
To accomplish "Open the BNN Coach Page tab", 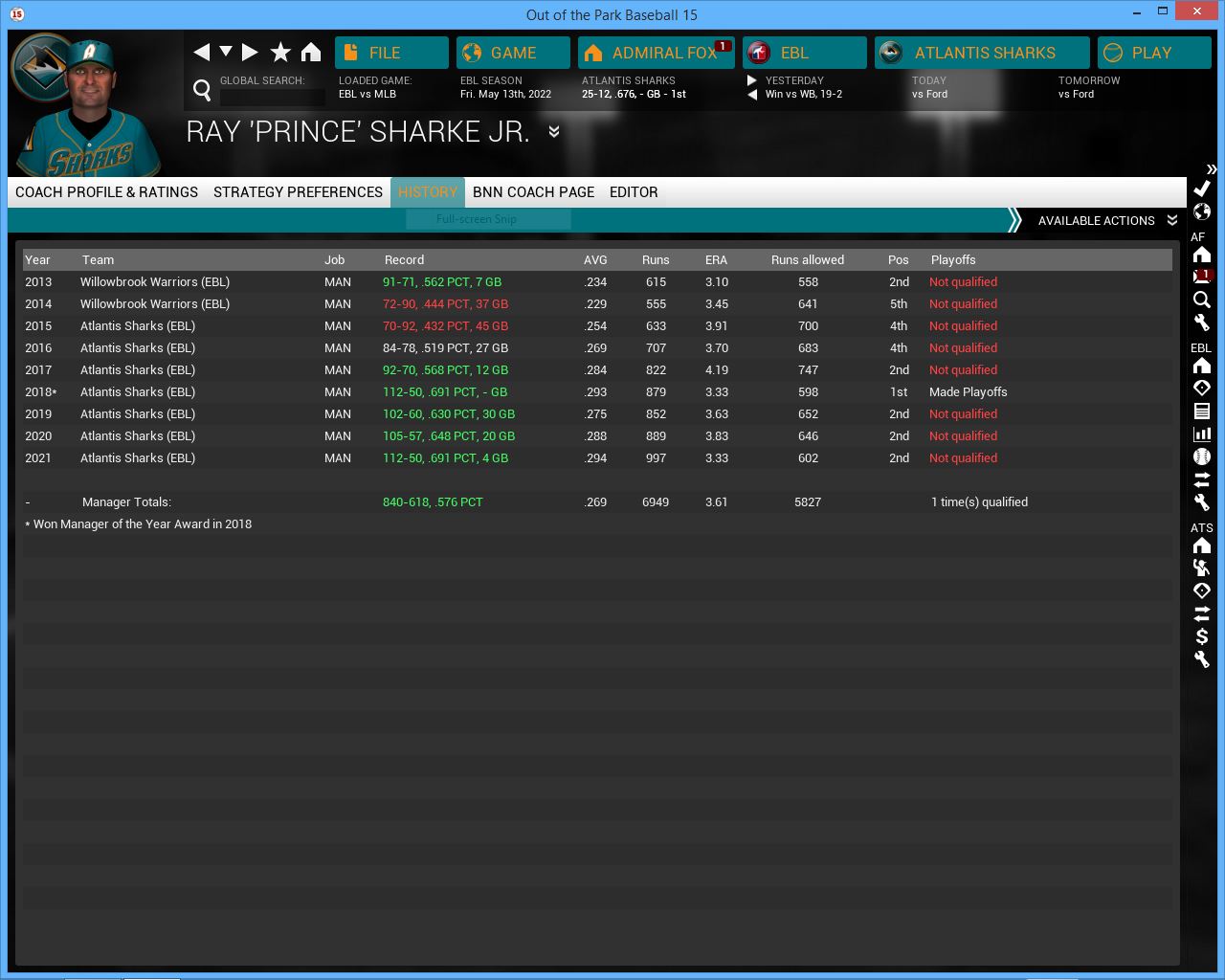I will [x=533, y=192].
